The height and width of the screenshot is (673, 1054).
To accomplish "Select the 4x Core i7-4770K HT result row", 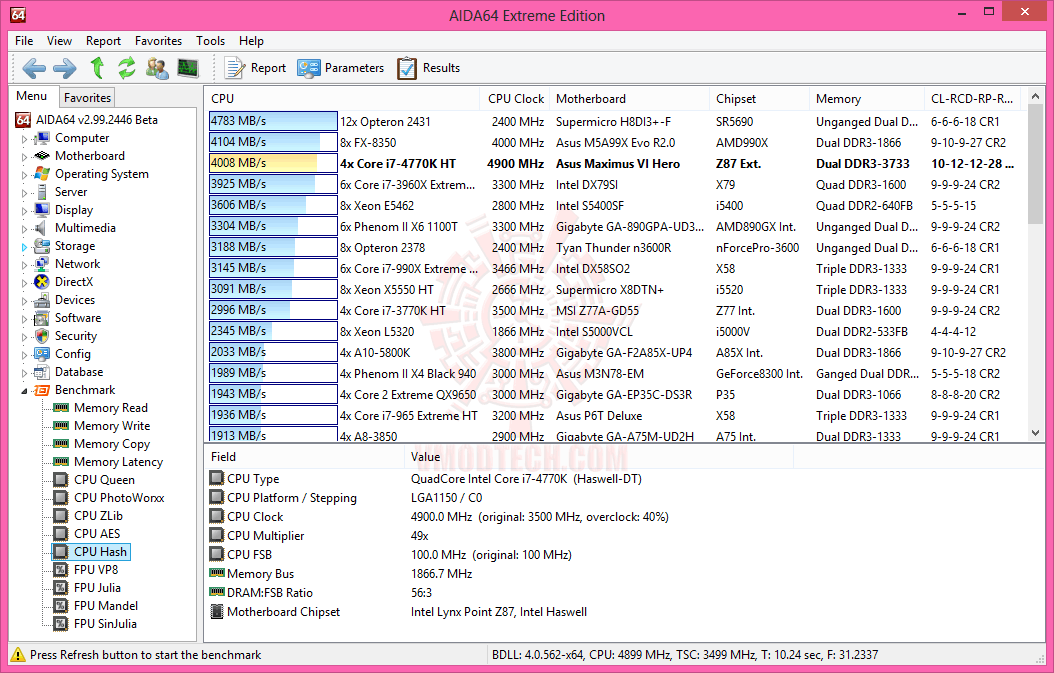I will (616, 163).
